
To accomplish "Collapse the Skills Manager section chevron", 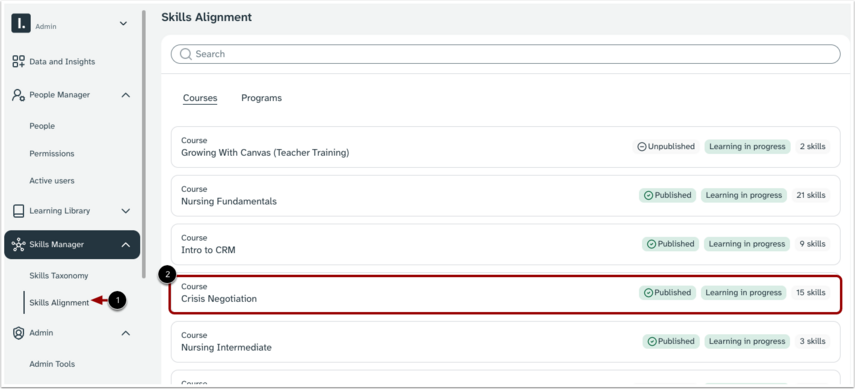I will coord(125,244).
